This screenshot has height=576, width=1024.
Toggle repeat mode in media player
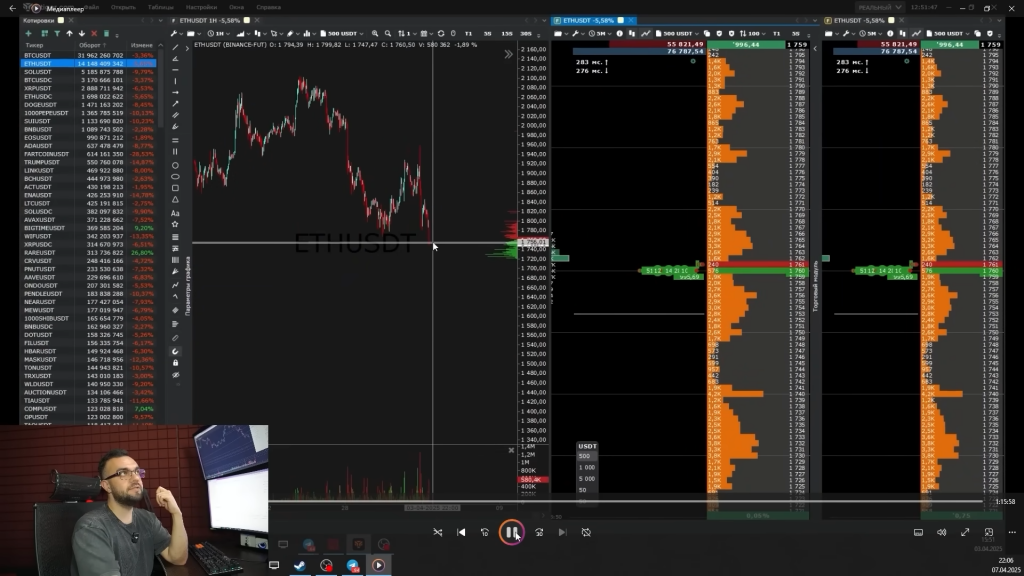pos(586,532)
